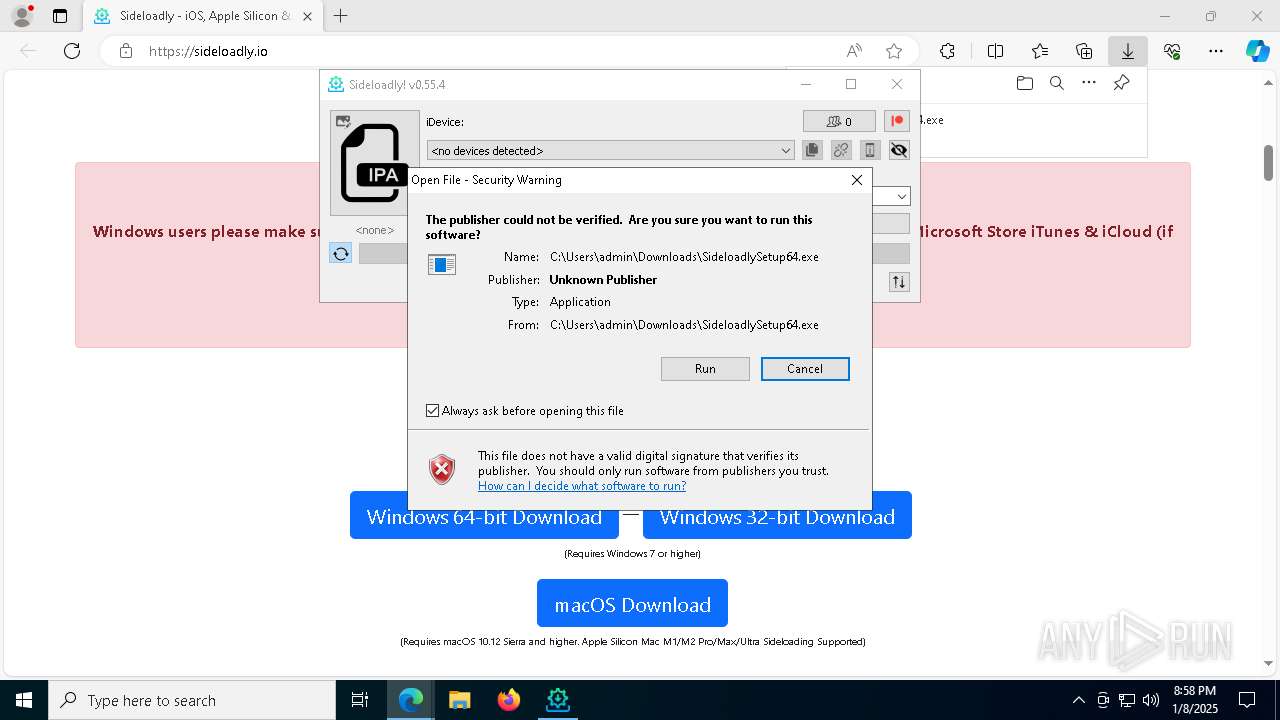Screen dimensions: 1280x720
Task: Show hidden system tray icons
Action: [1078, 700]
